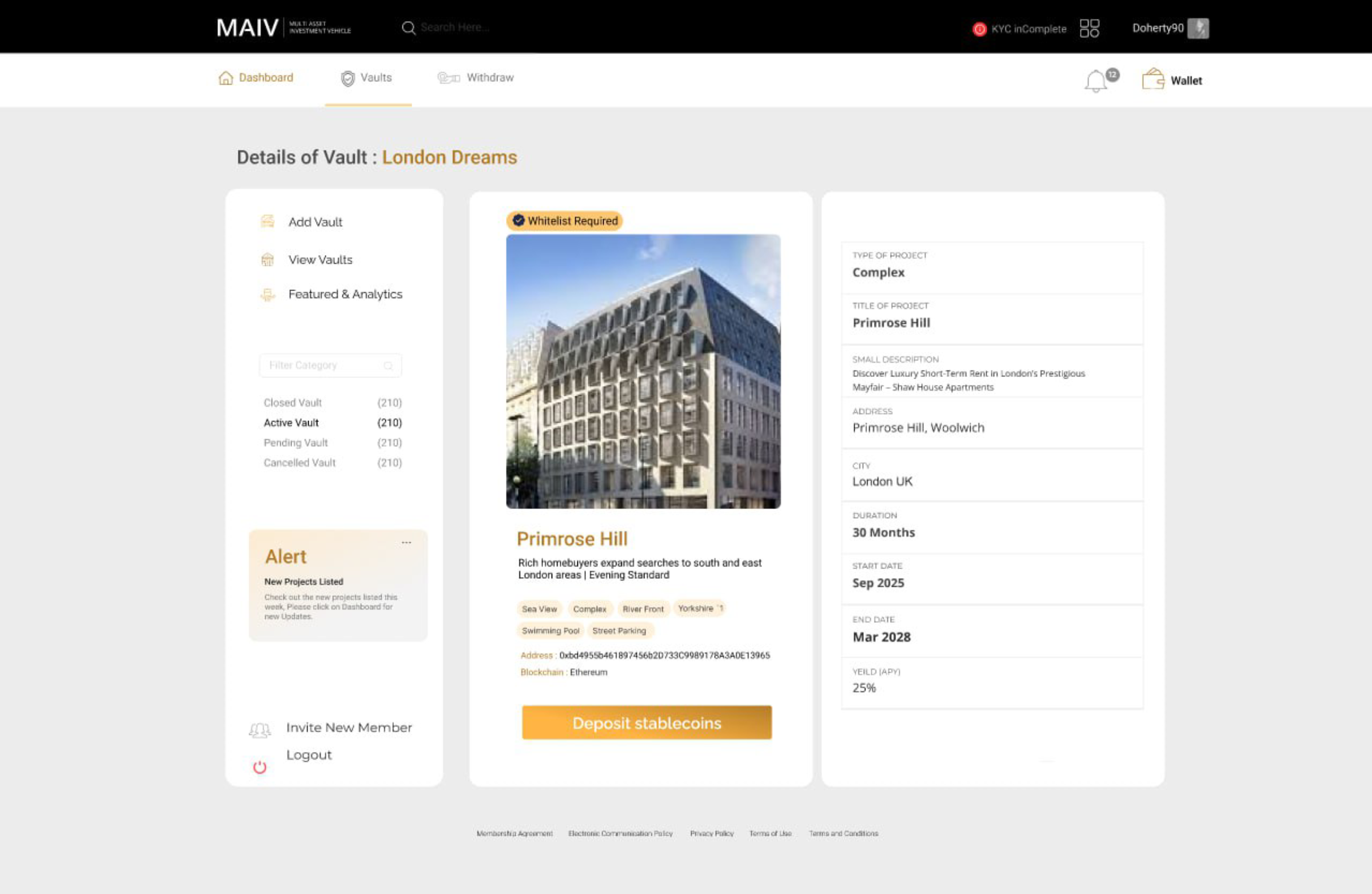Click the Invite New Member icon
1372x894 pixels.
point(260,730)
